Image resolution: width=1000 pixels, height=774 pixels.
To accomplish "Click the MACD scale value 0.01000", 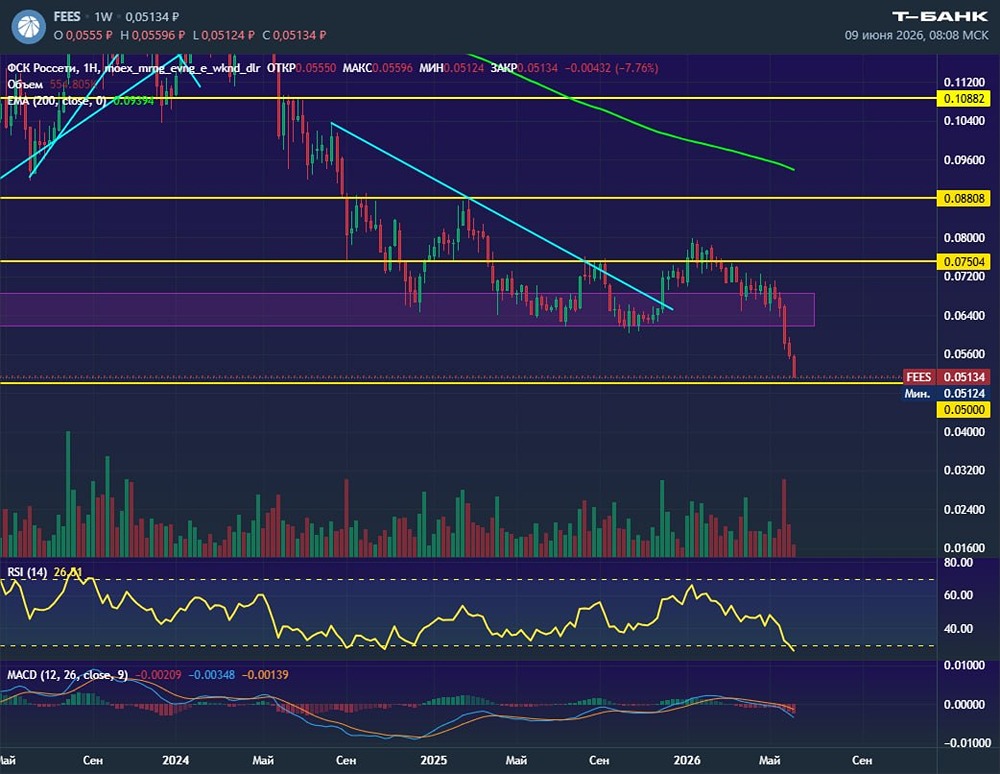I will 964,665.
